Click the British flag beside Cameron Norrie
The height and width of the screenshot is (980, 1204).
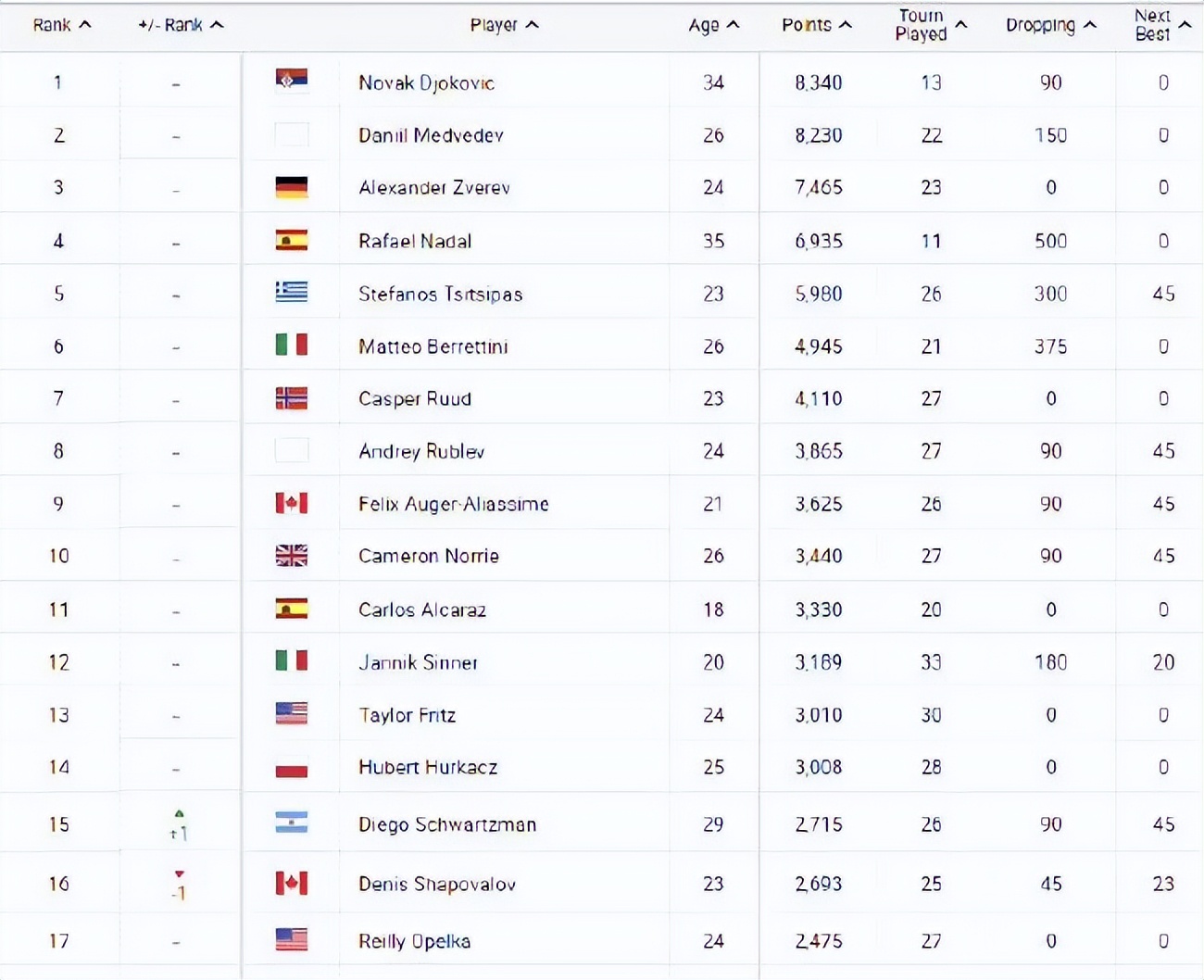292,556
